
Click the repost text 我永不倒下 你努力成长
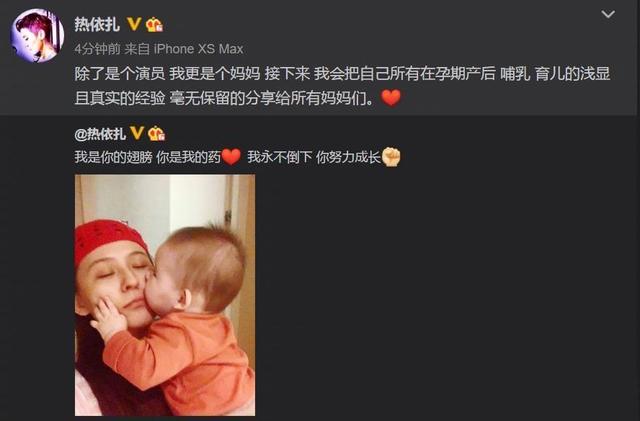coord(314,157)
